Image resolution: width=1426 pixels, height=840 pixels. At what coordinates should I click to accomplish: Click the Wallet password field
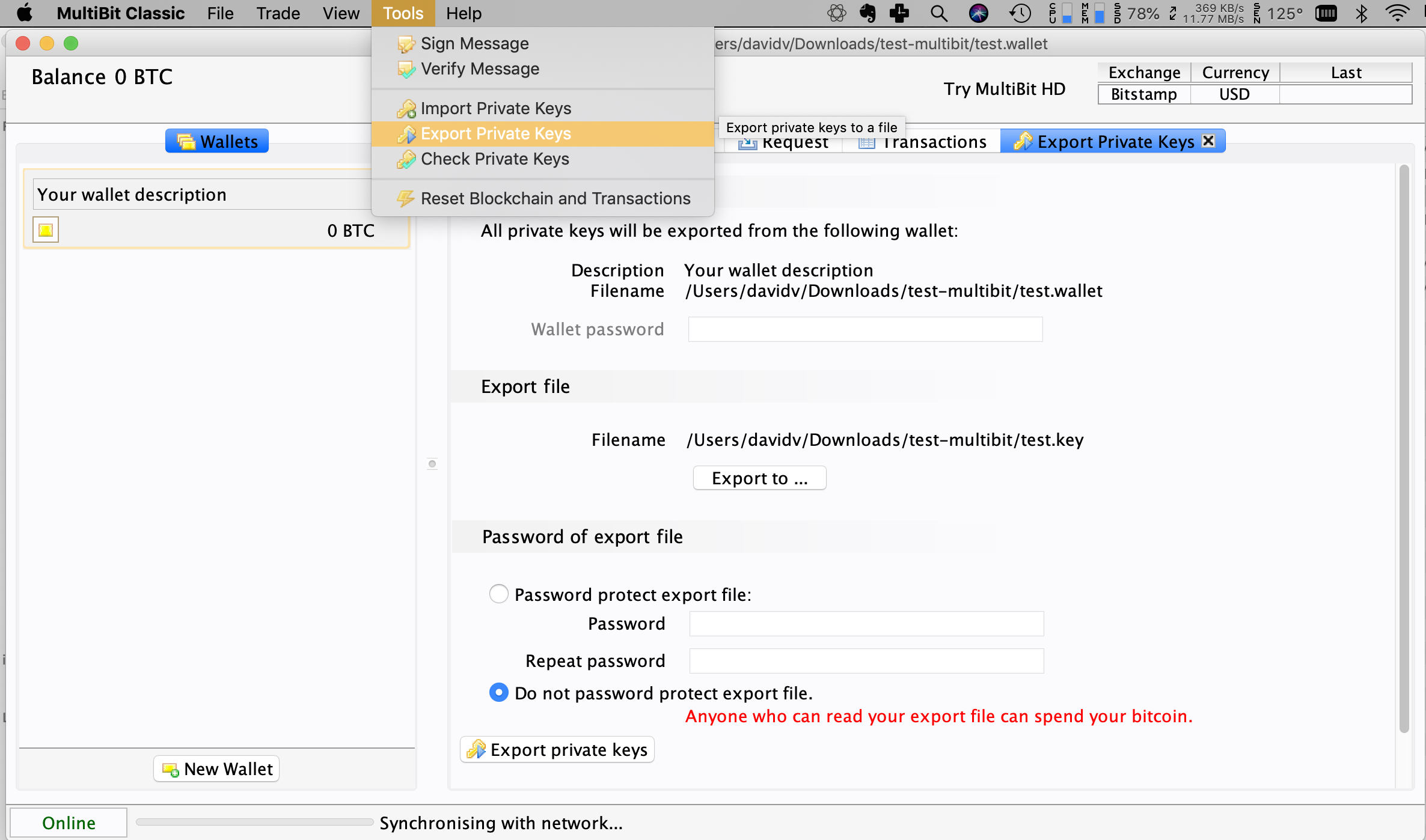point(865,329)
